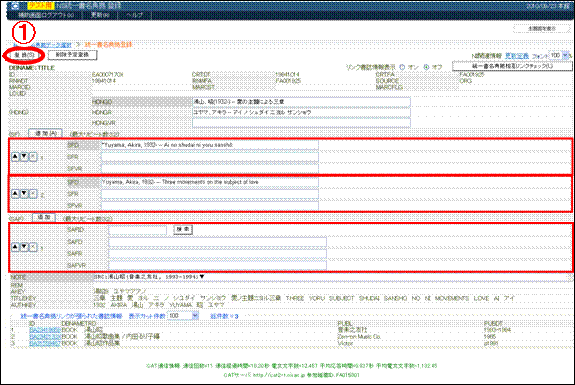Turn link bibliographic display on (オン)

[x=402, y=67]
